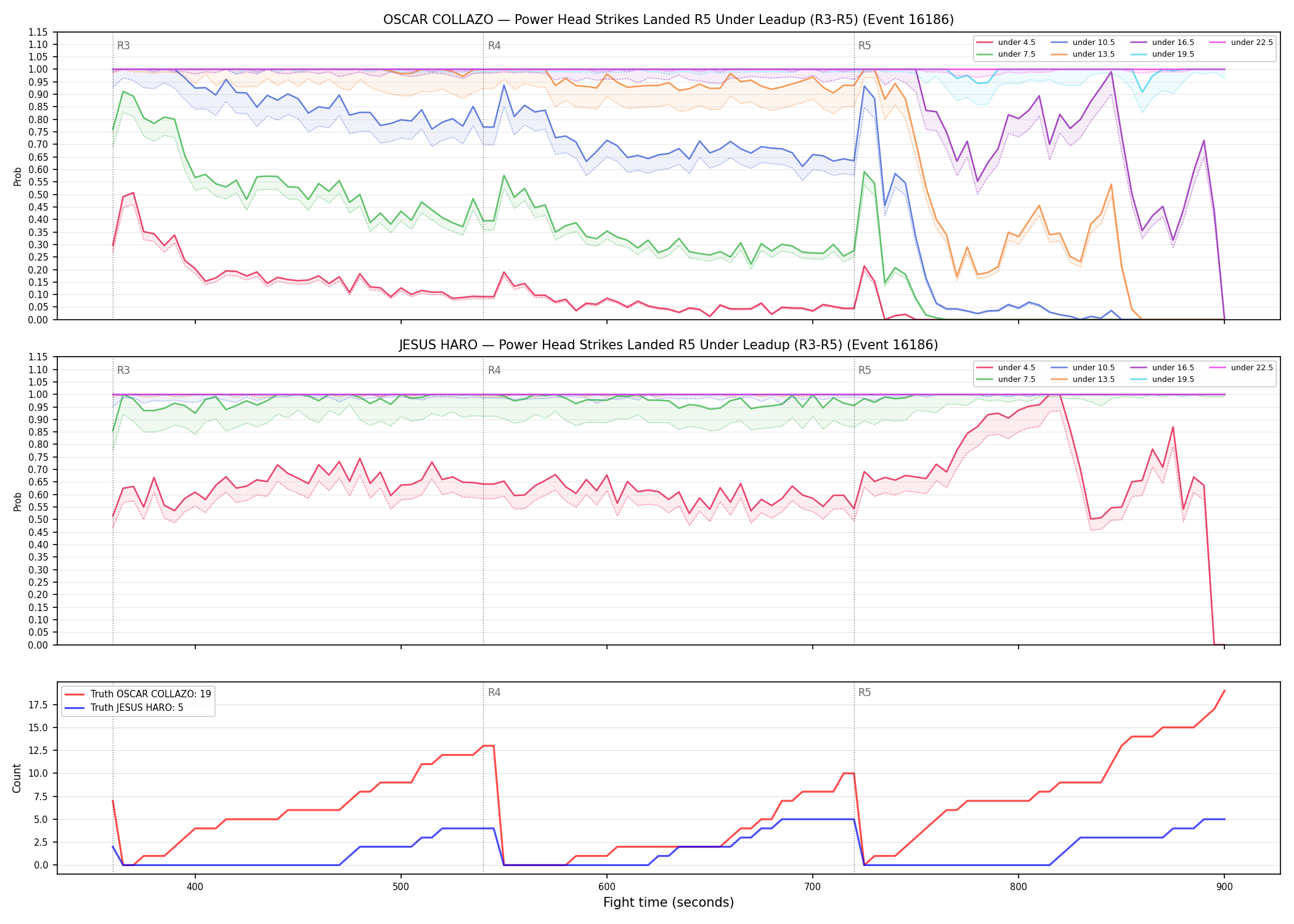This screenshot has width=1294, height=924.
Task: Select 'under 7.5' in Oscar Collazo chart legend
Action: (x=1006, y=54)
